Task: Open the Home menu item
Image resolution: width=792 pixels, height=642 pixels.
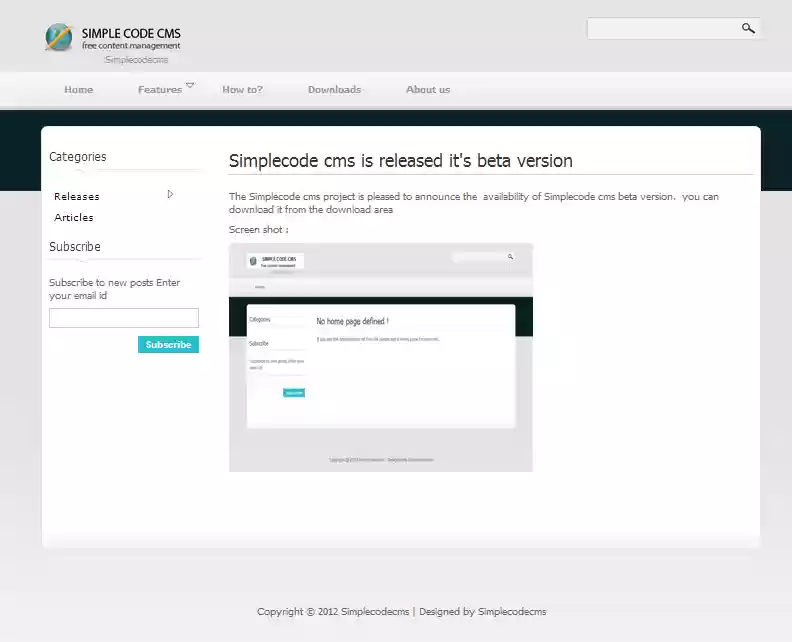Action: [78, 89]
